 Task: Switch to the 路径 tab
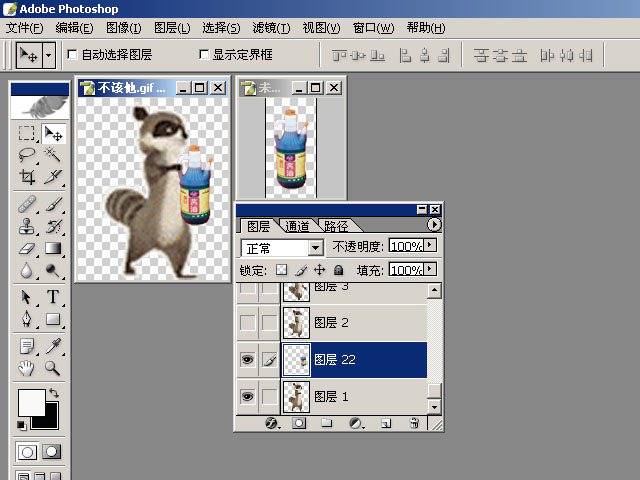337,226
